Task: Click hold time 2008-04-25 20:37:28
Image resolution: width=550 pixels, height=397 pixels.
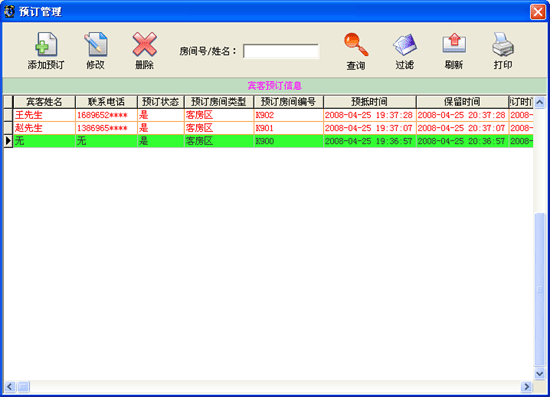Action: click(462, 115)
